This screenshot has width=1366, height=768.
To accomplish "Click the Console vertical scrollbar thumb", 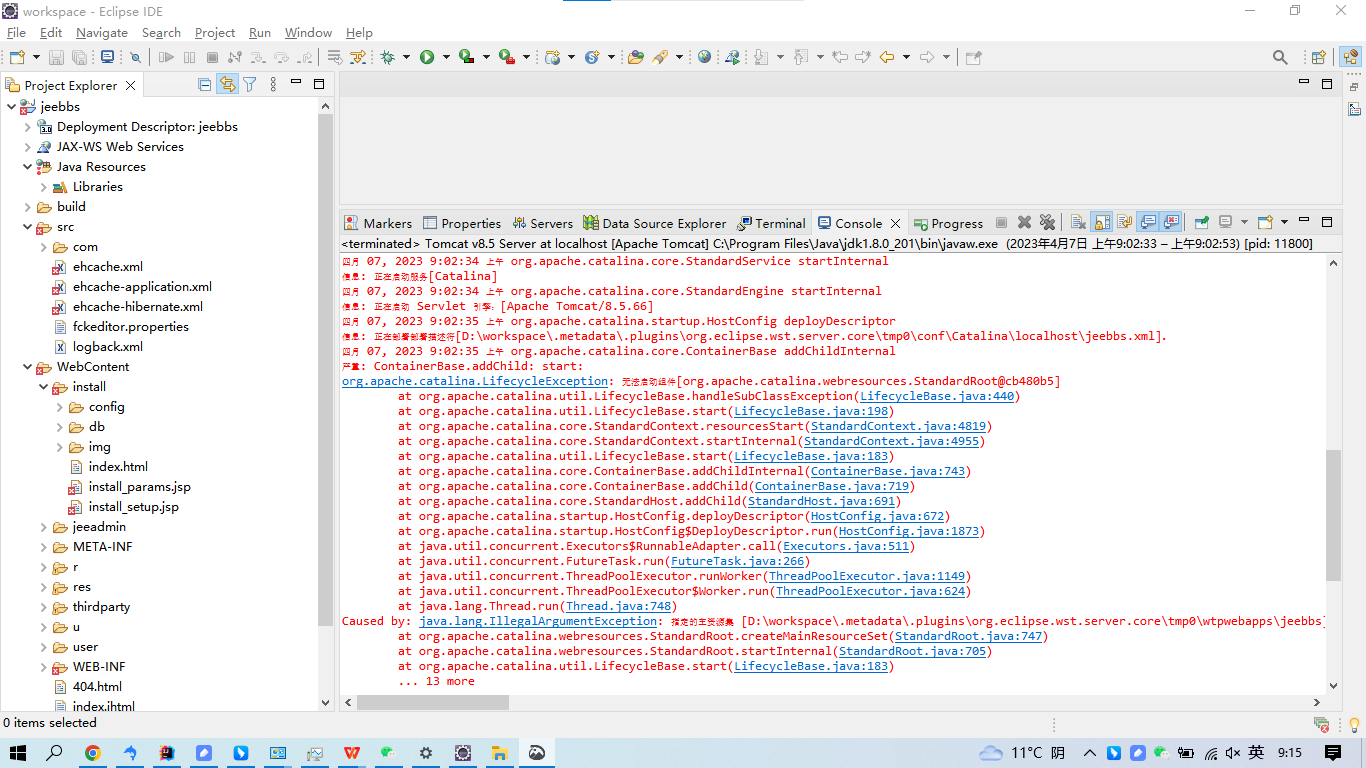I will pyautogui.click(x=1332, y=515).
